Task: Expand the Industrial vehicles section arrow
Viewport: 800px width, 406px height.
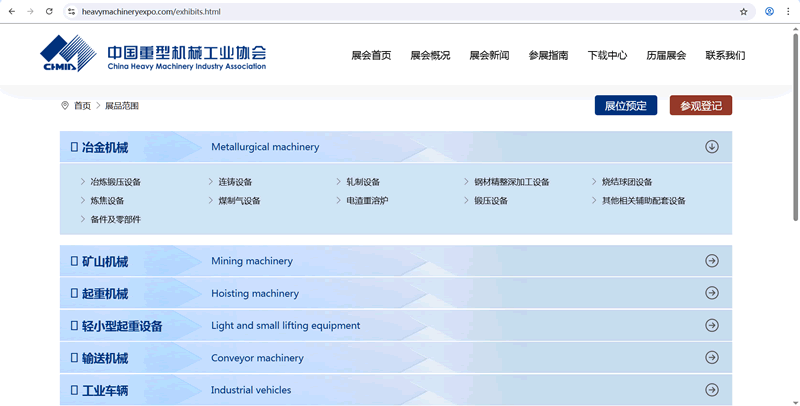Action: (712, 390)
